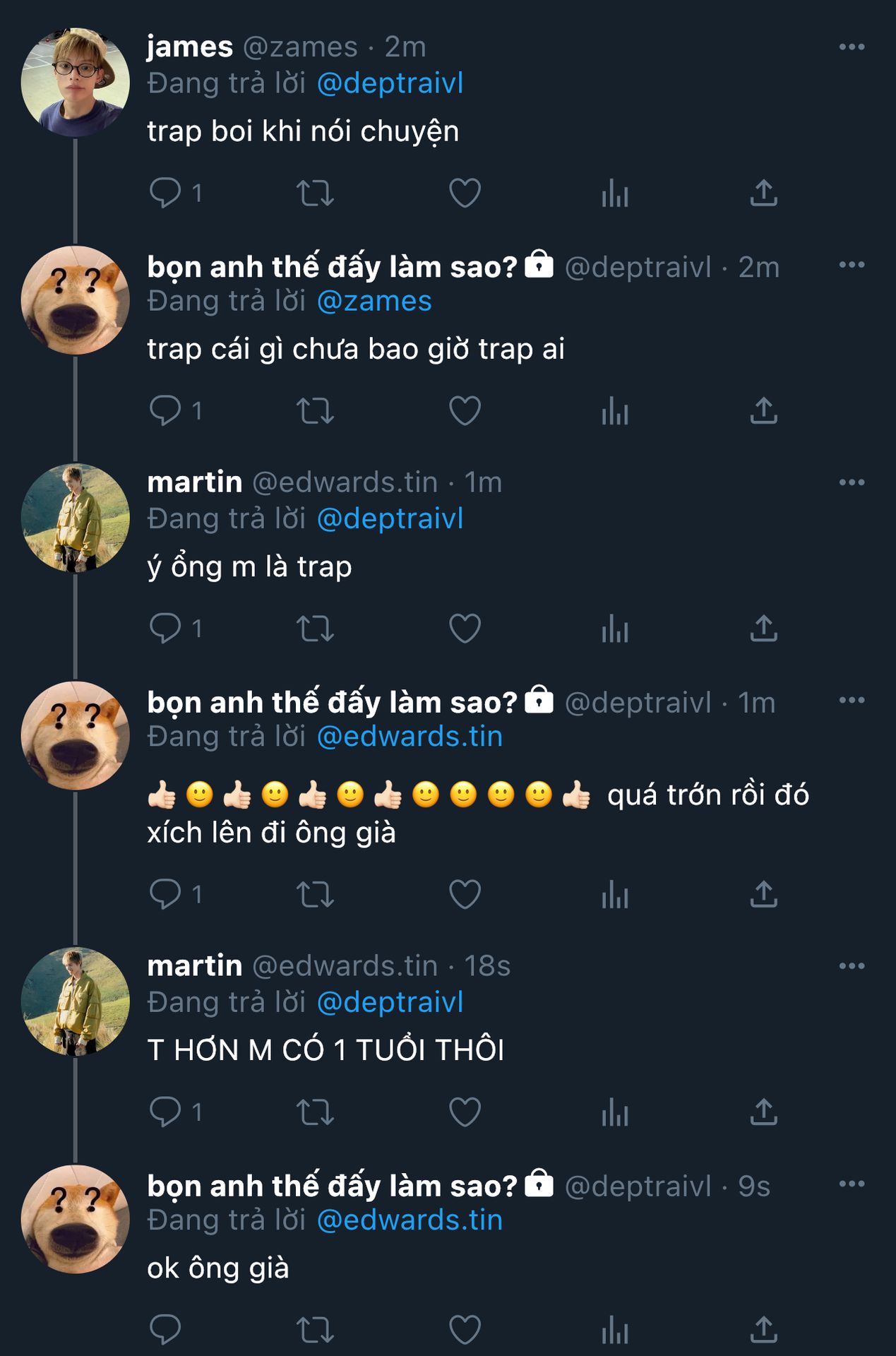
Task: Retweet james's "trap boi khi nói chuyện" tweet
Action: [315, 193]
